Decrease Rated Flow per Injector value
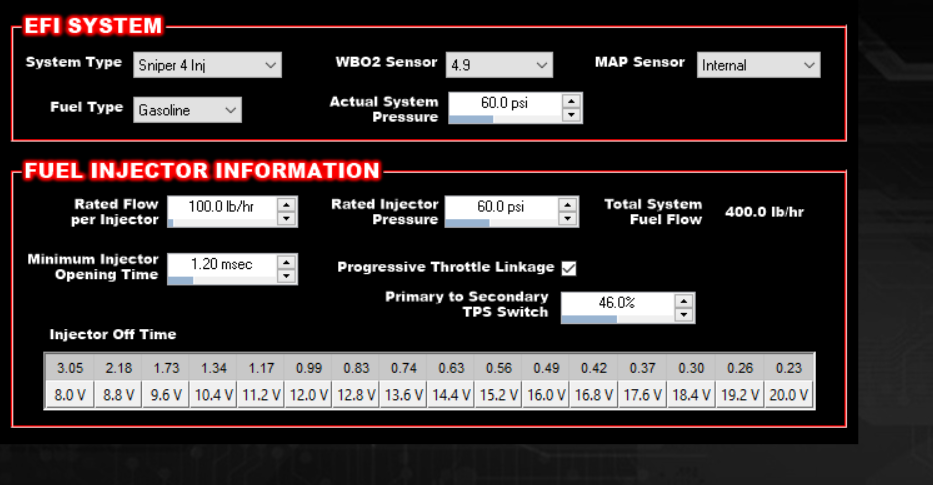This screenshot has width=933, height=485. pyautogui.click(x=287, y=218)
